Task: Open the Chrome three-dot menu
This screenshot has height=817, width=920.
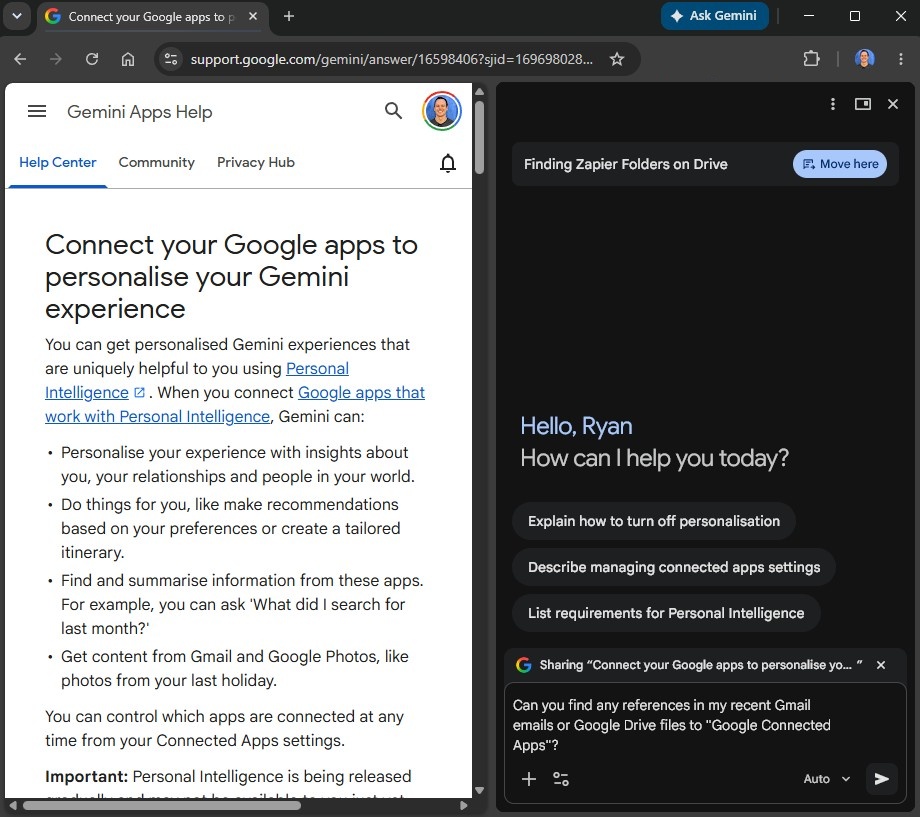Action: coord(901,59)
